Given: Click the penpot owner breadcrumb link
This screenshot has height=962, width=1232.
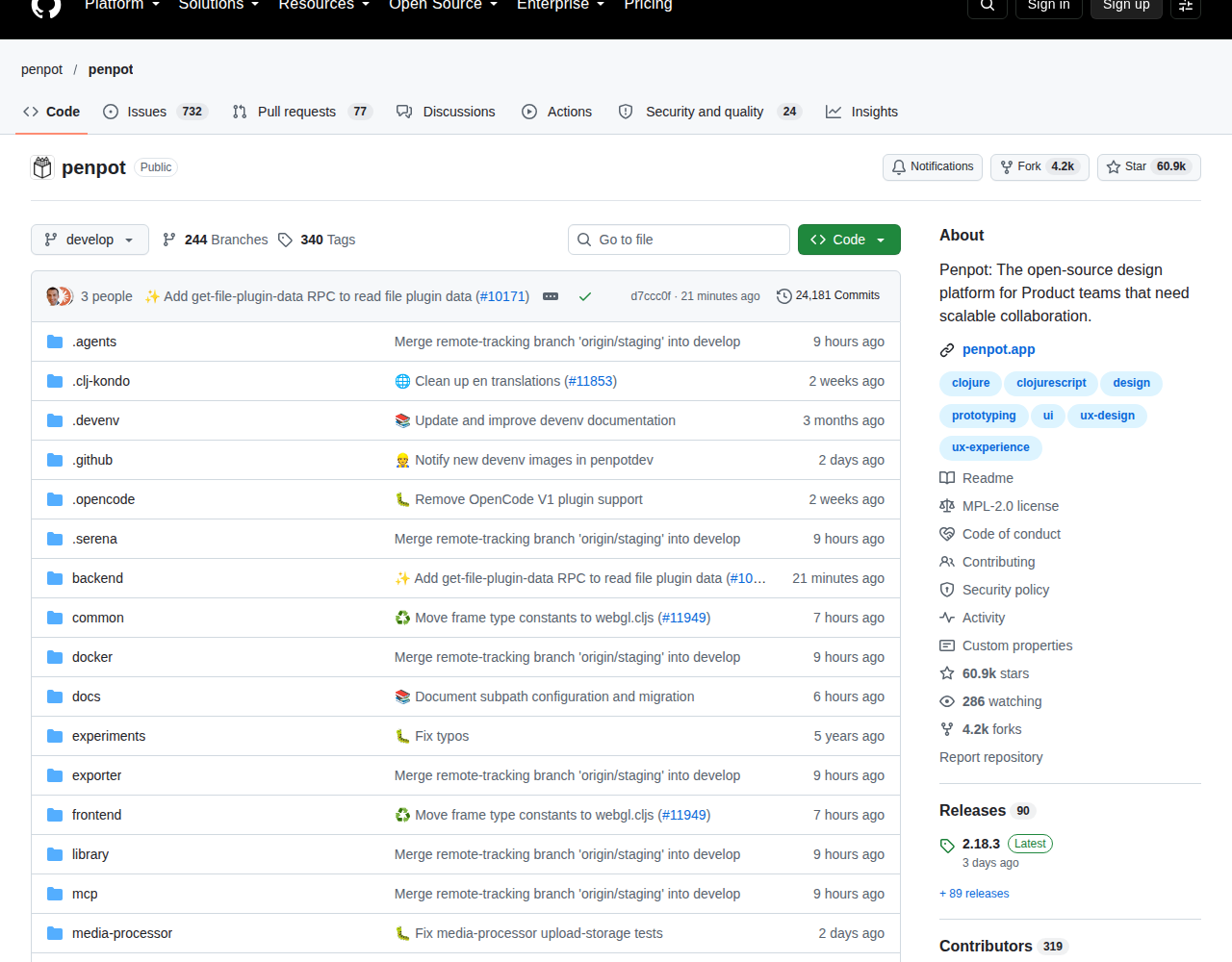Looking at the screenshot, I should 41,69.
